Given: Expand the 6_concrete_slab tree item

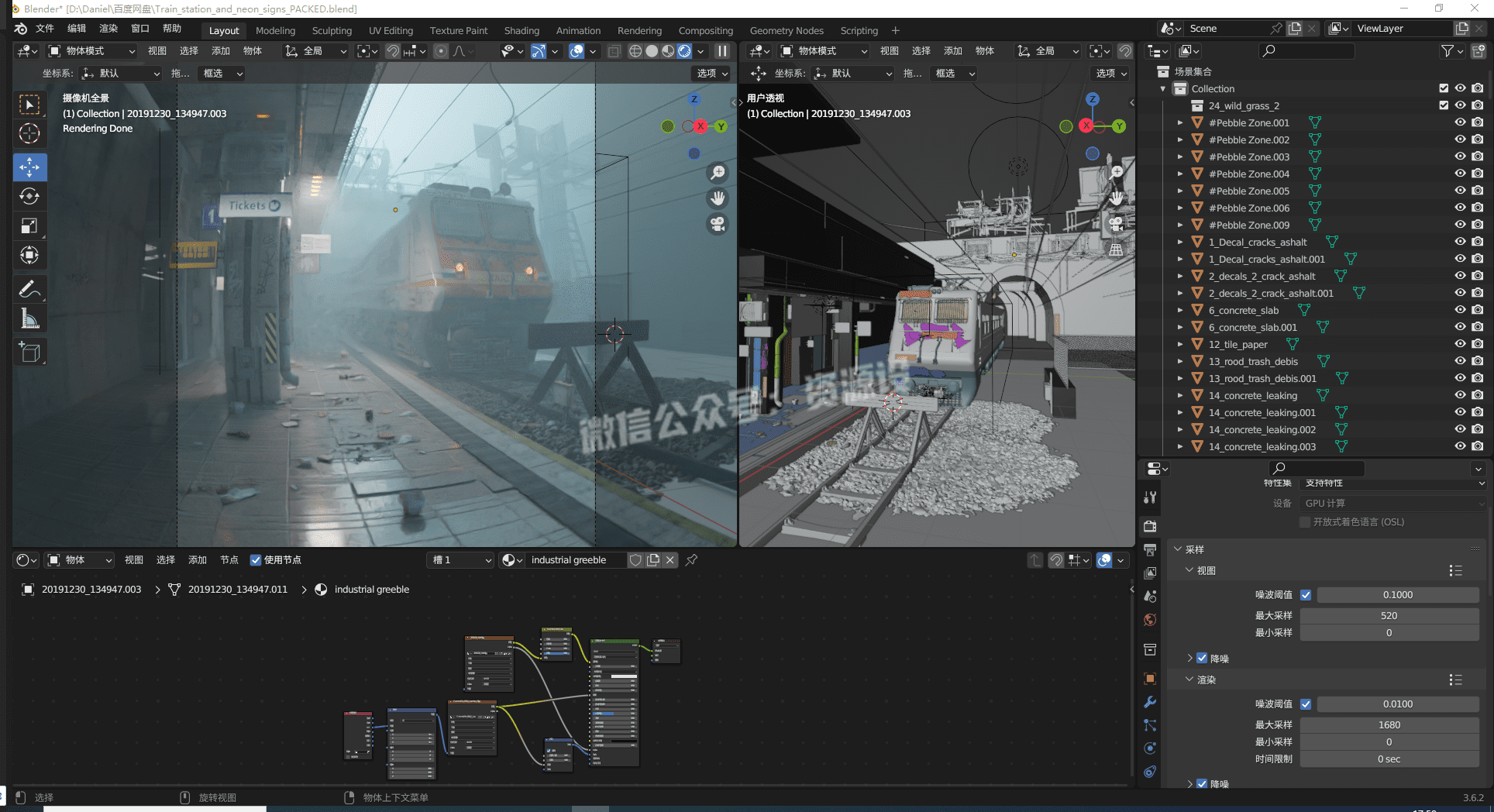Looking at the screenshot, I should (x=1180, y=311).
